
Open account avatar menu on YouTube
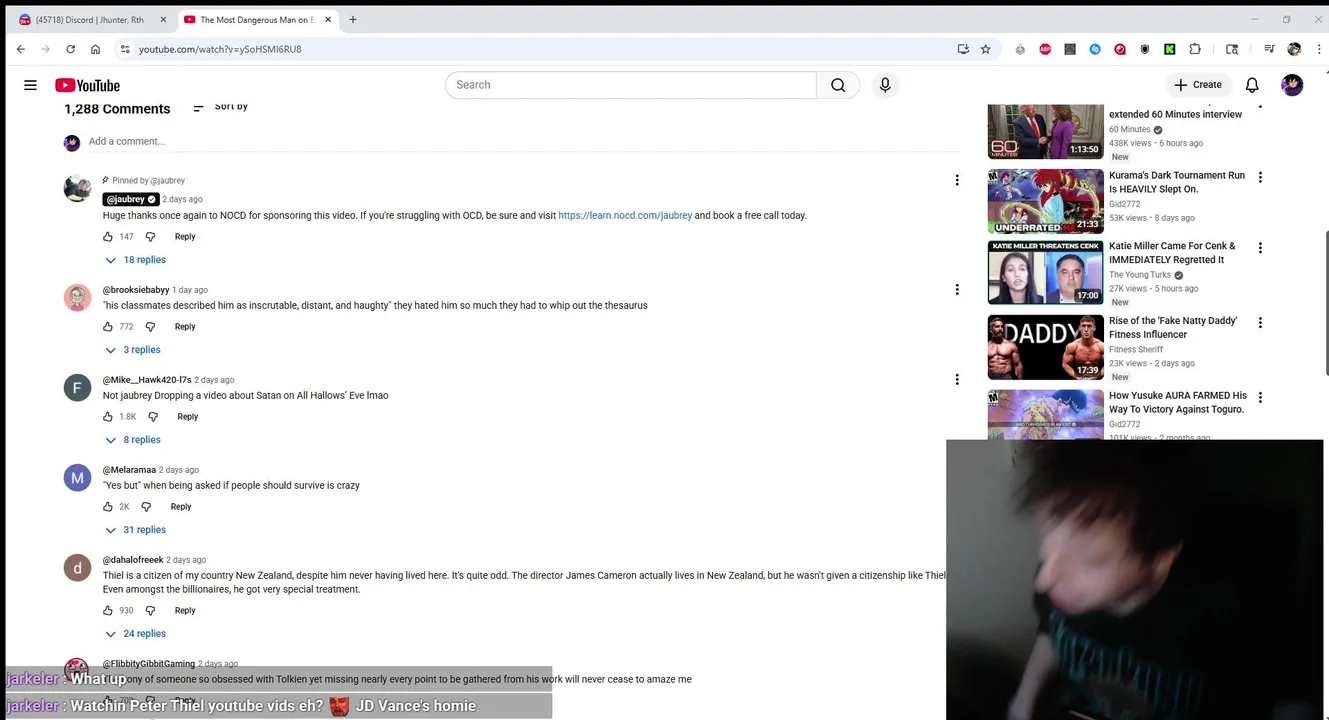[1292, 85]
